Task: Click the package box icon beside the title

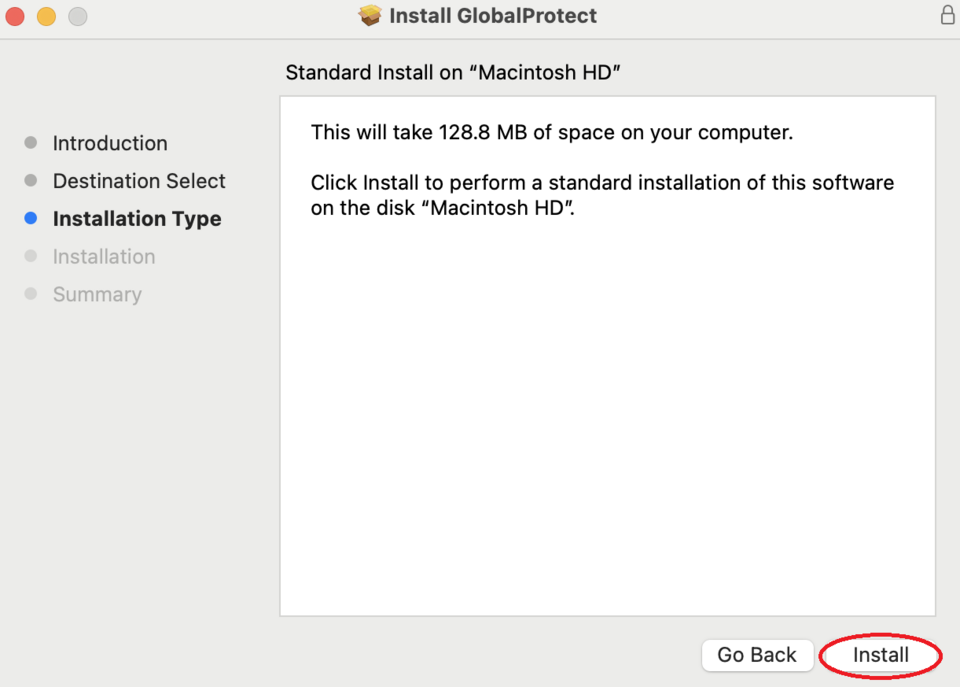Action: 370,16
